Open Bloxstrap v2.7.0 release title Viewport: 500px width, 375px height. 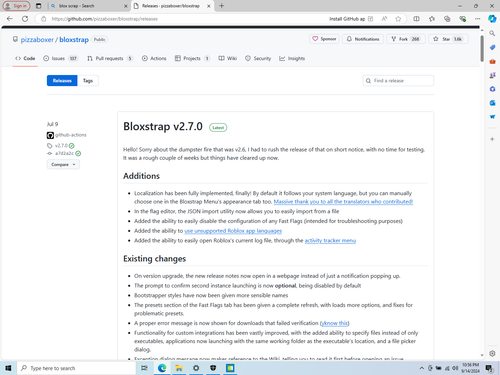tap(163, 126)
